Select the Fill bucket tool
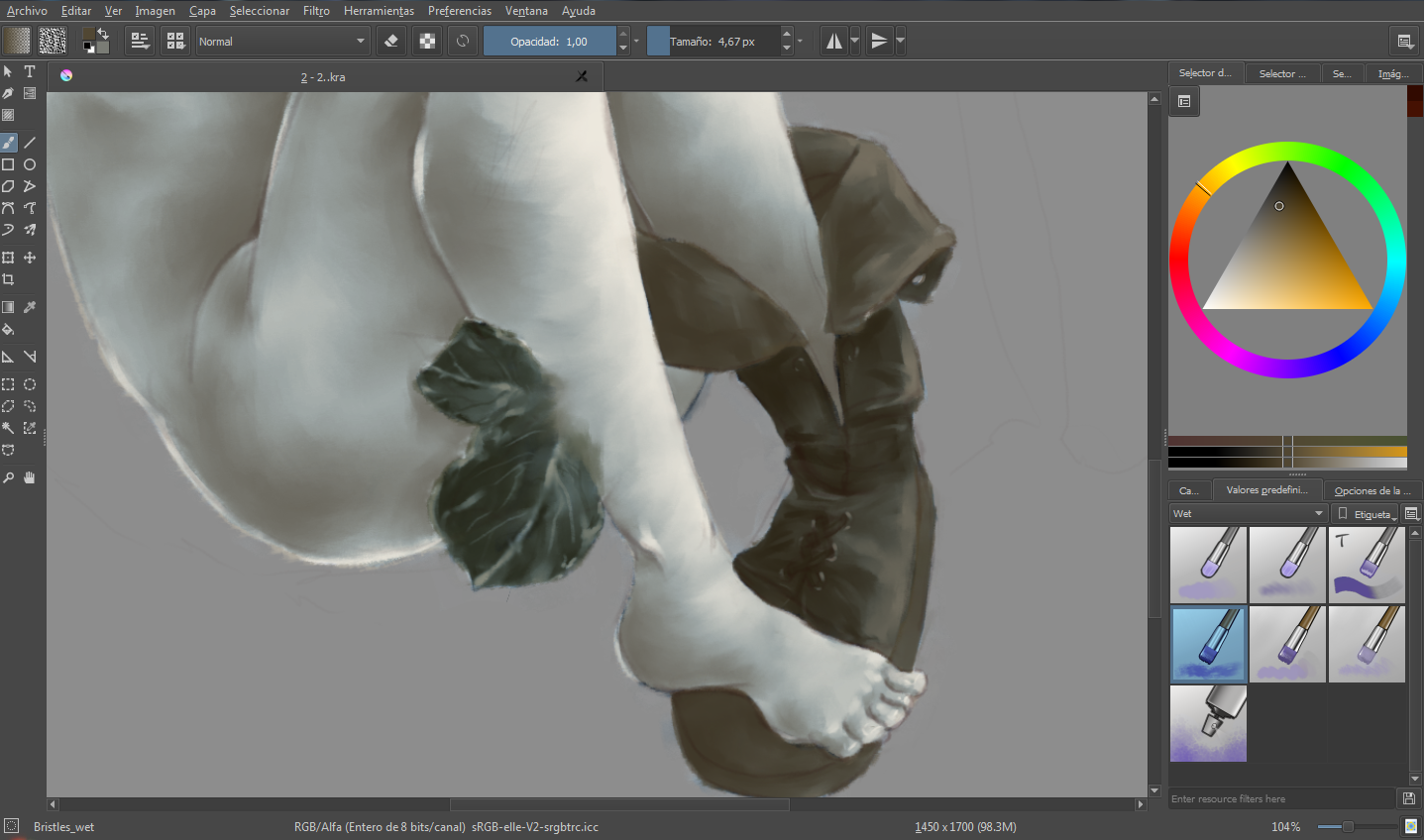Viewport: 1427px width, 840px height. click(8, 330)
